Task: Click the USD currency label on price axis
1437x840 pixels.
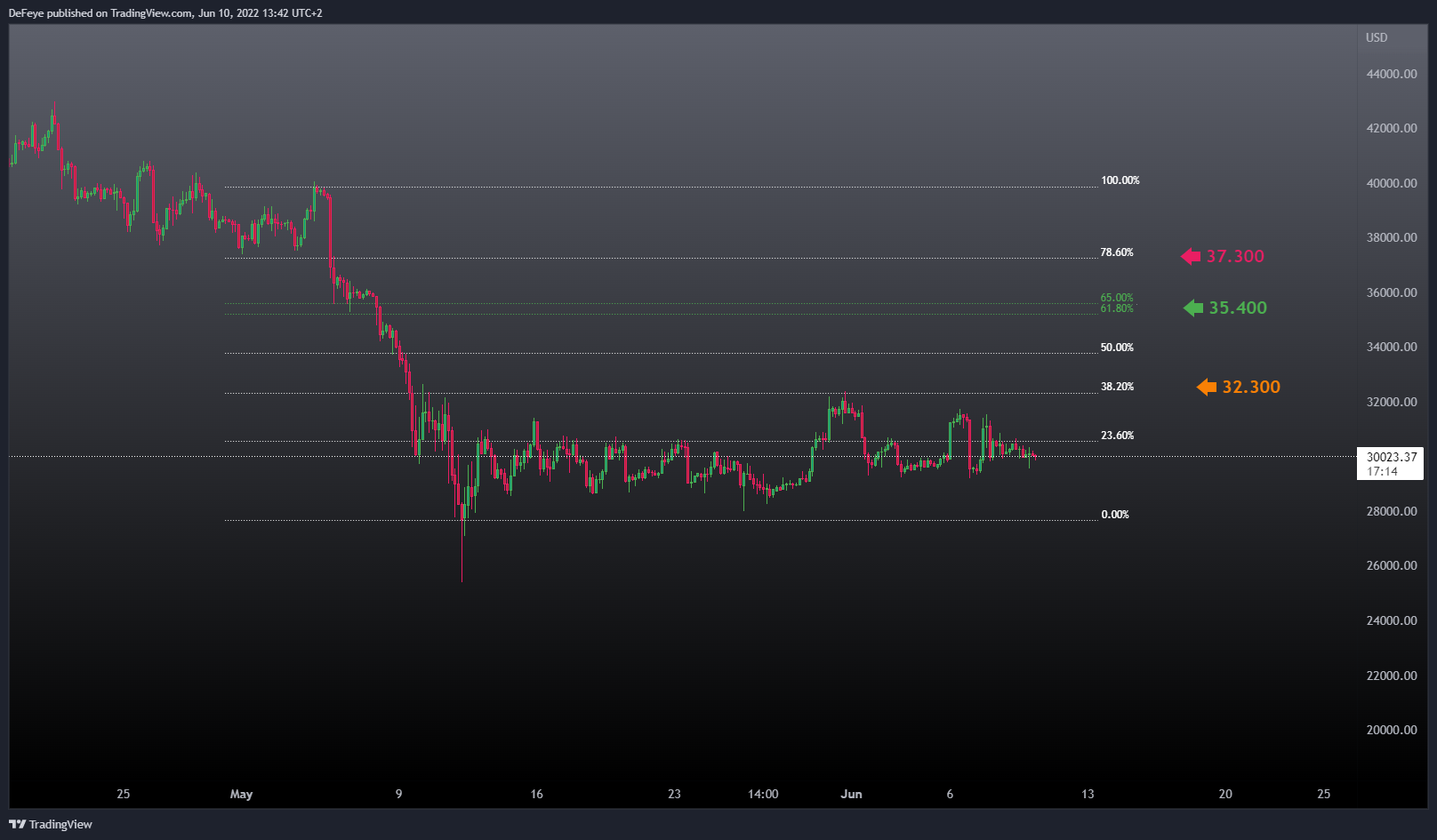Action: (1377, 37)
